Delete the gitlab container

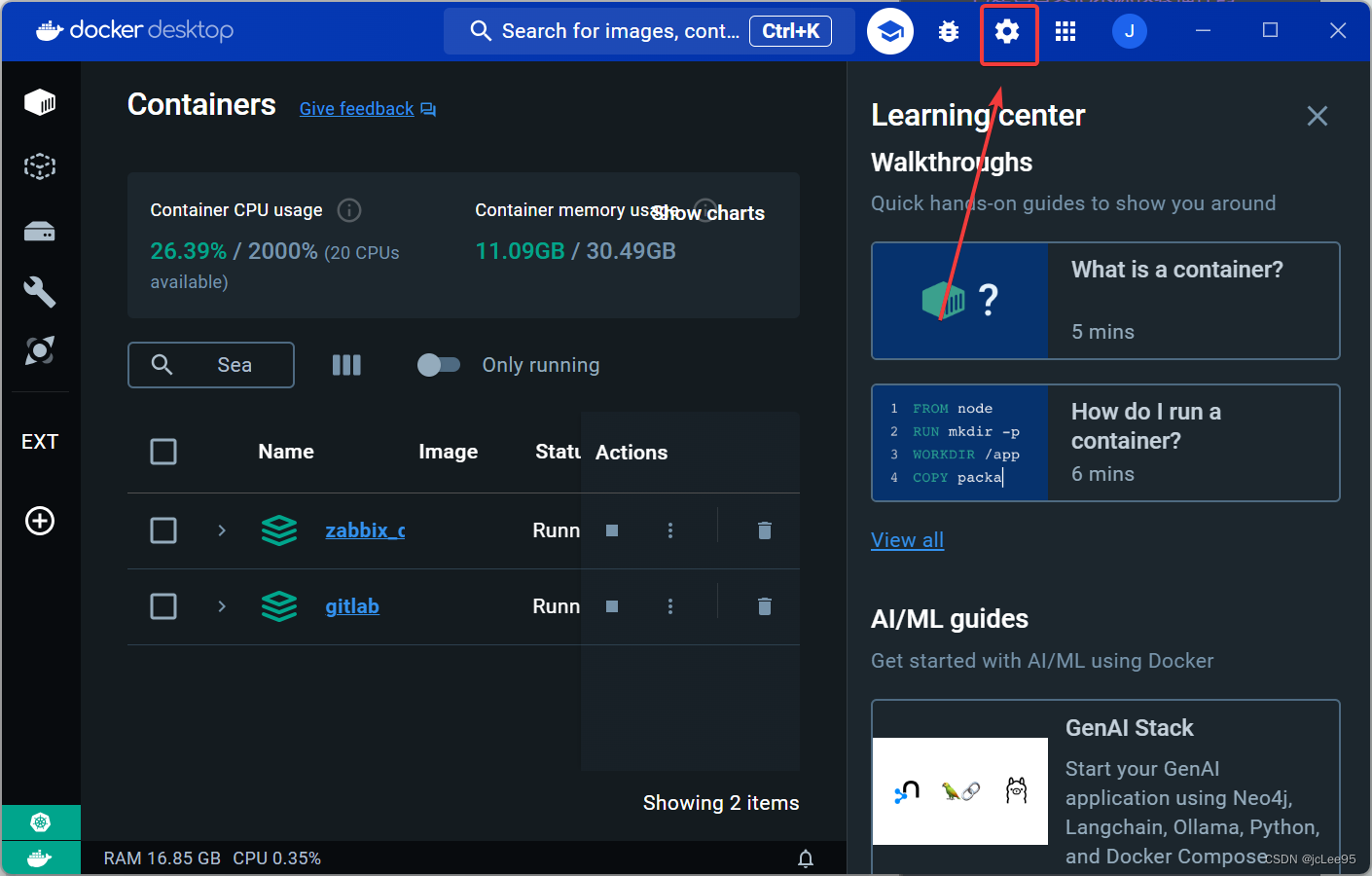[765, 606]
